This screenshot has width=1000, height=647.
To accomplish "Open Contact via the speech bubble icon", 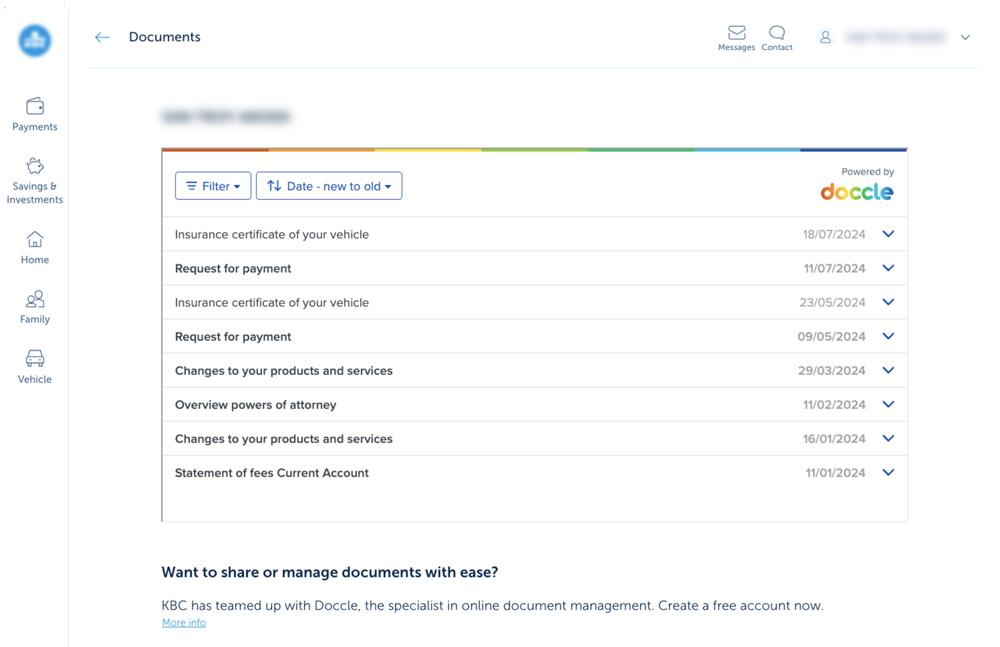I will [777, 35].
